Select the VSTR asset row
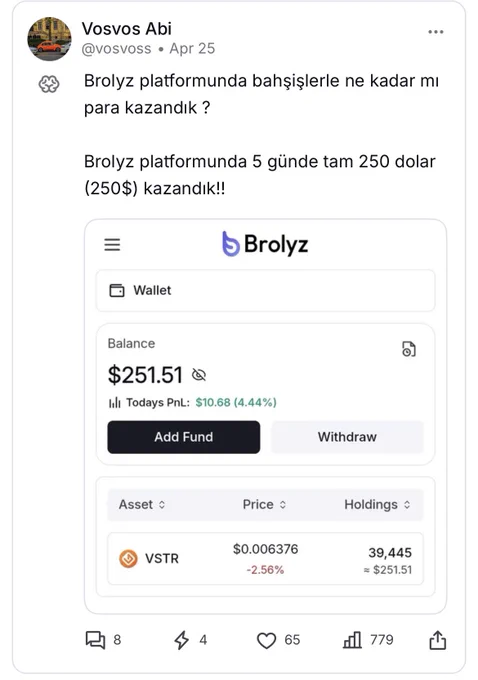478x680 pixels. [265, 559]
